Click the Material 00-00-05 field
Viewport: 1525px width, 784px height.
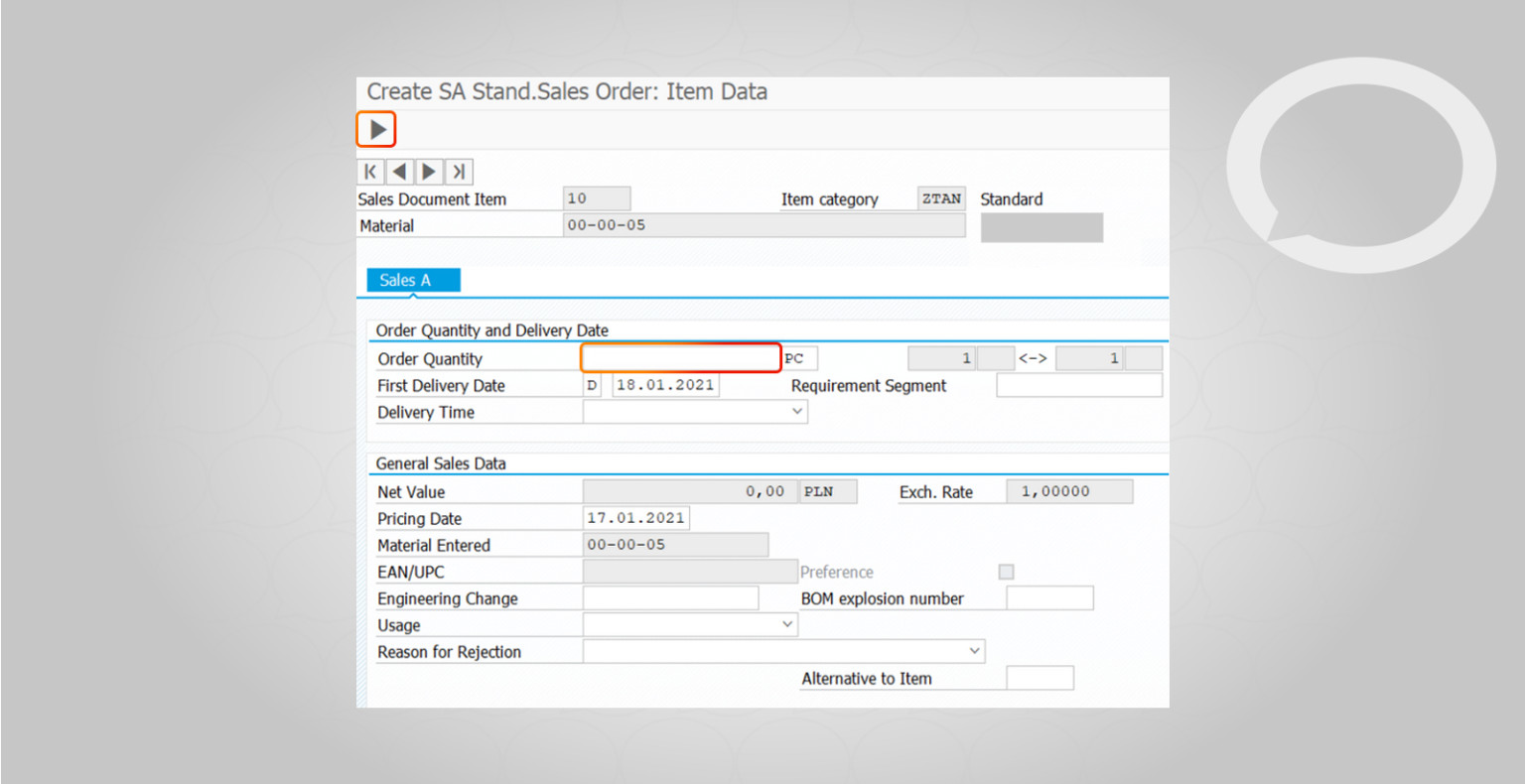point(763,225)
